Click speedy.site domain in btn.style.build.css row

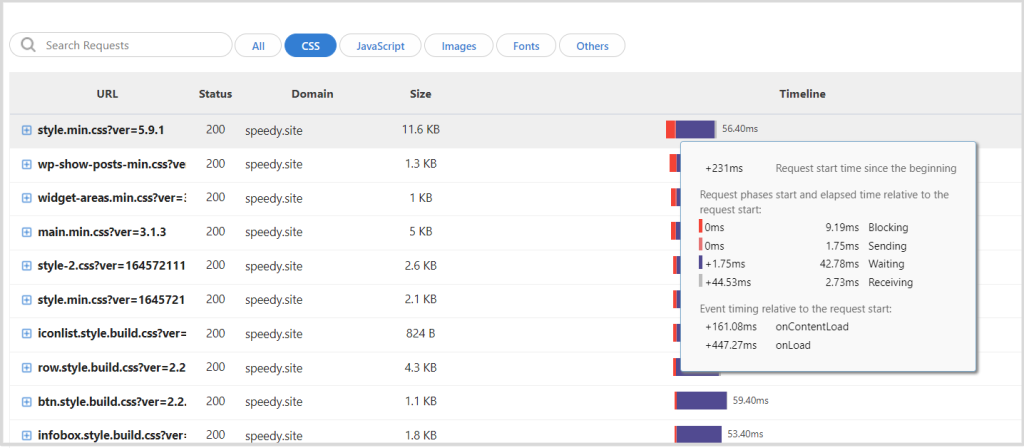coord(274,402)
